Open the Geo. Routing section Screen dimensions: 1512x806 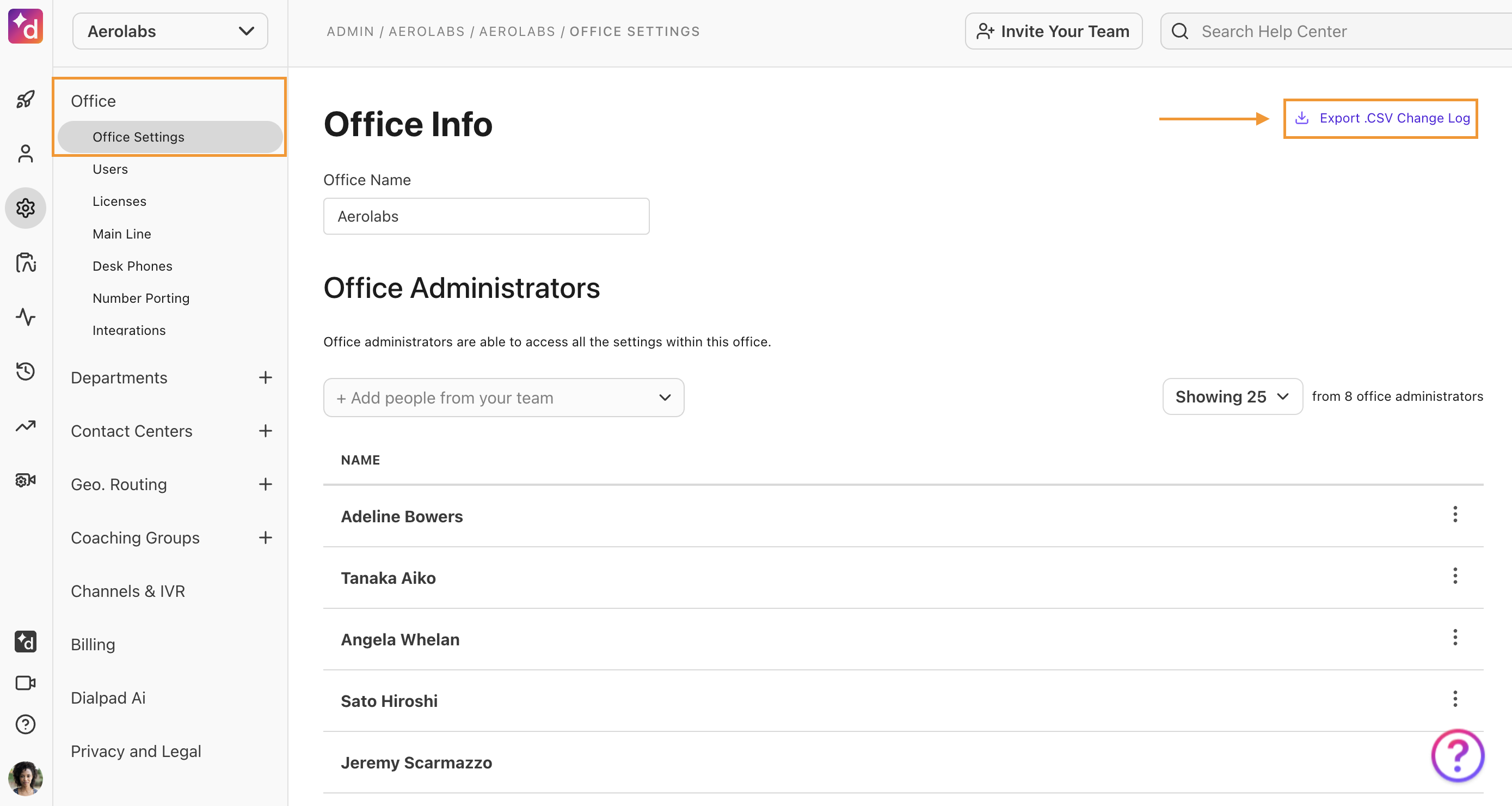click(119, 485)
